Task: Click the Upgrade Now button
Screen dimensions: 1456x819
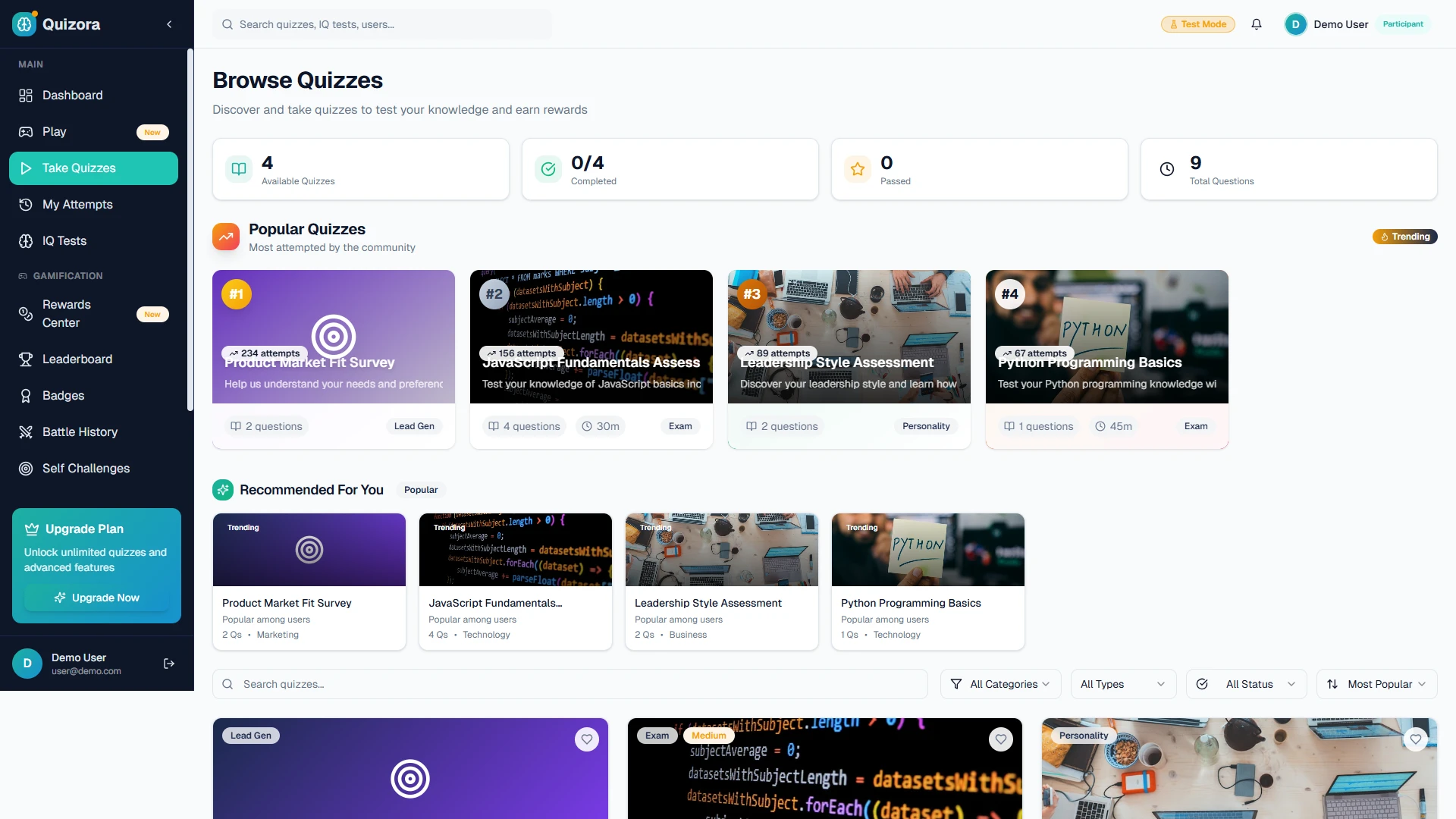Action: click(96, 598)
